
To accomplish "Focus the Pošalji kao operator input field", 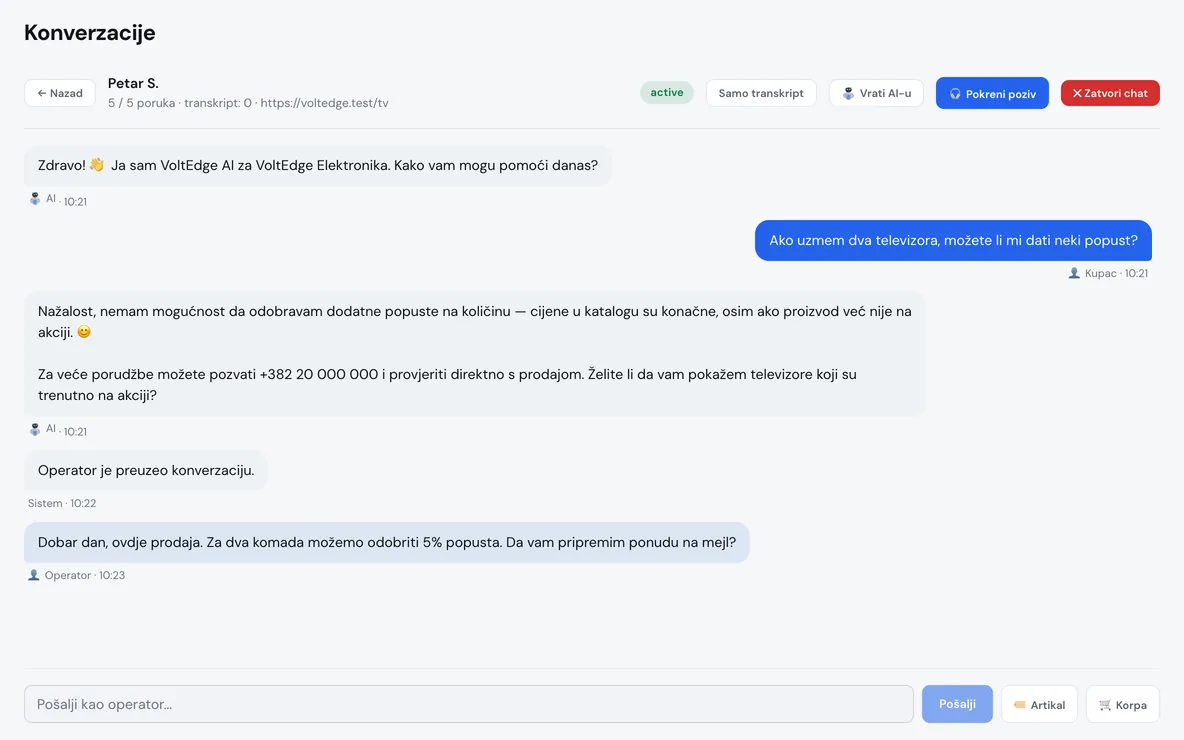I will pyautogui.click(x=469, y=704).
